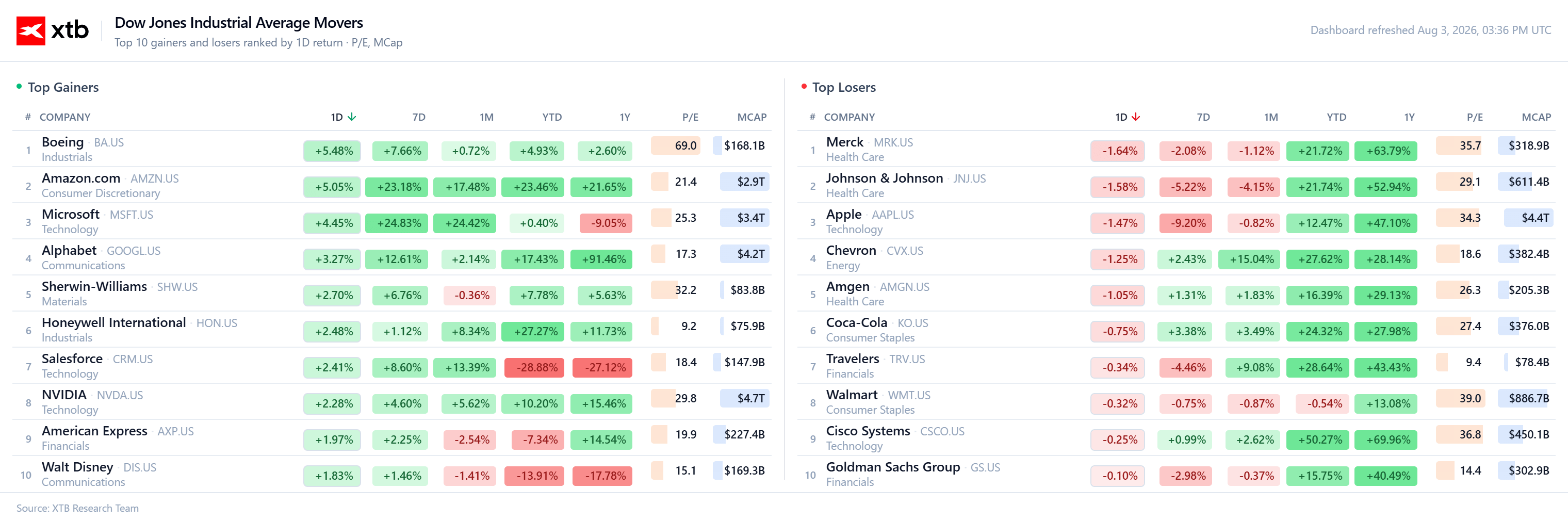The height and width of the screenshot is (521, 1568).
Task: Click Boeing's 69.0 P/E bar
Action: pos(676,145)
